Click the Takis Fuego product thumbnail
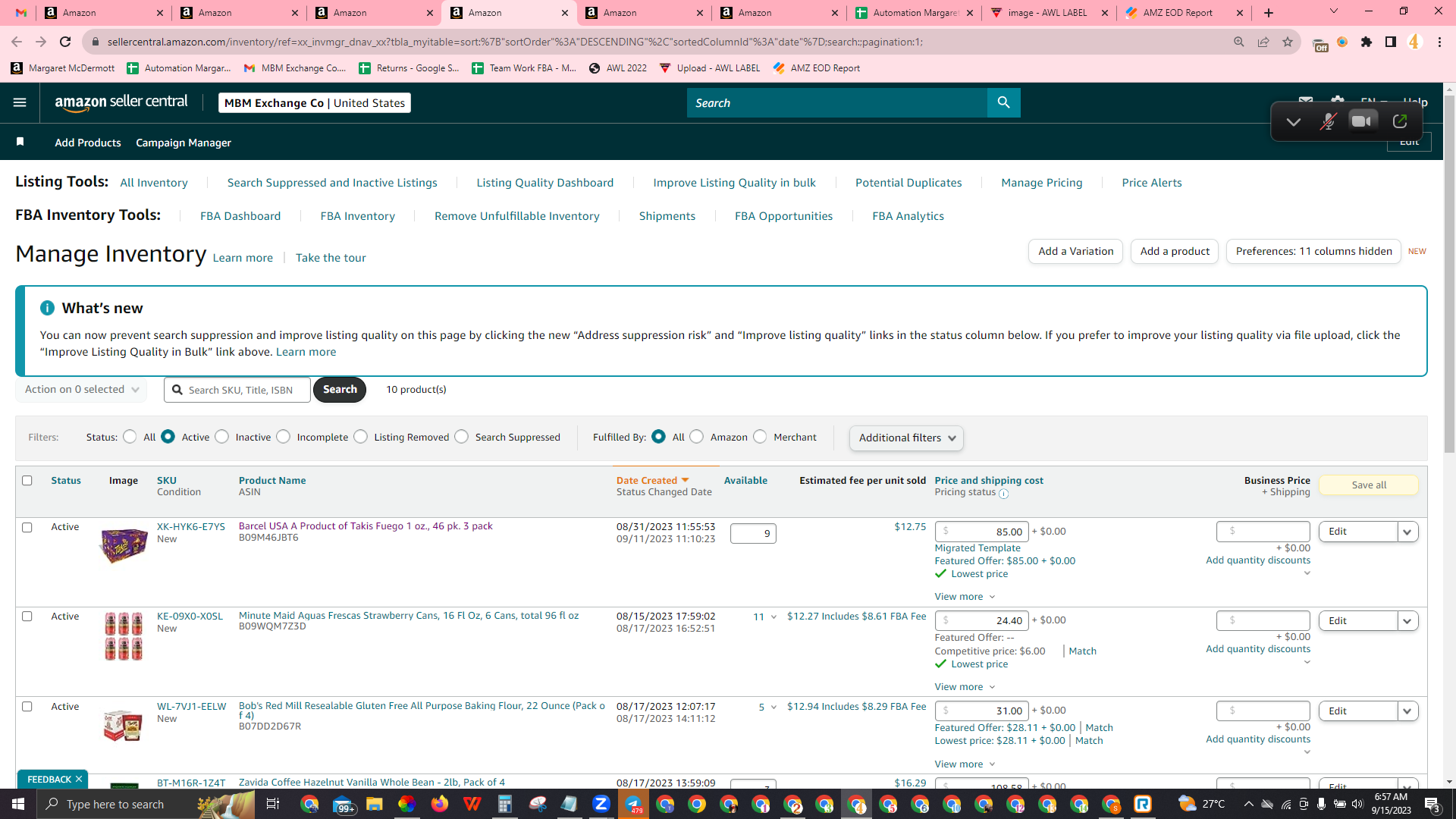Viewport: 1456px width, 819px height. pos(124,545)
